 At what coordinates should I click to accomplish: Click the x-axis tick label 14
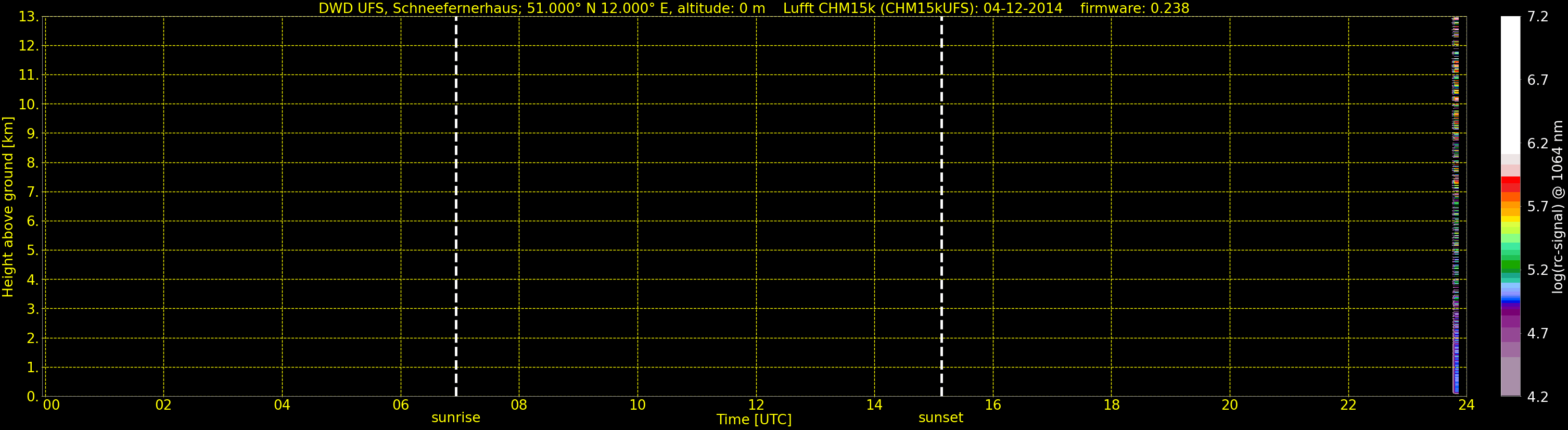[x=875, y=406]
